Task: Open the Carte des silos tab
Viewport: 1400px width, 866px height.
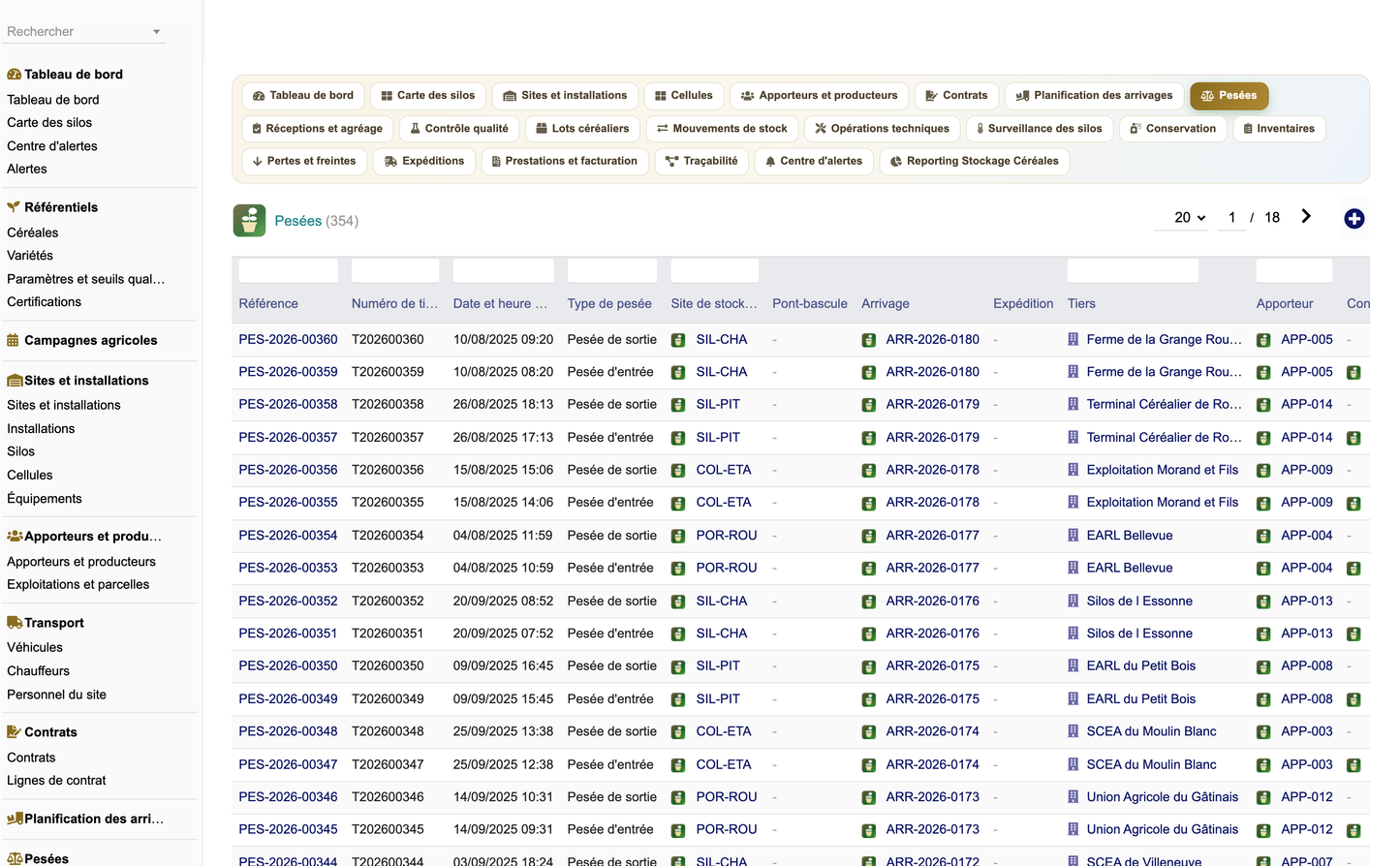Action: pyautogui.click(x=427, y=96)
